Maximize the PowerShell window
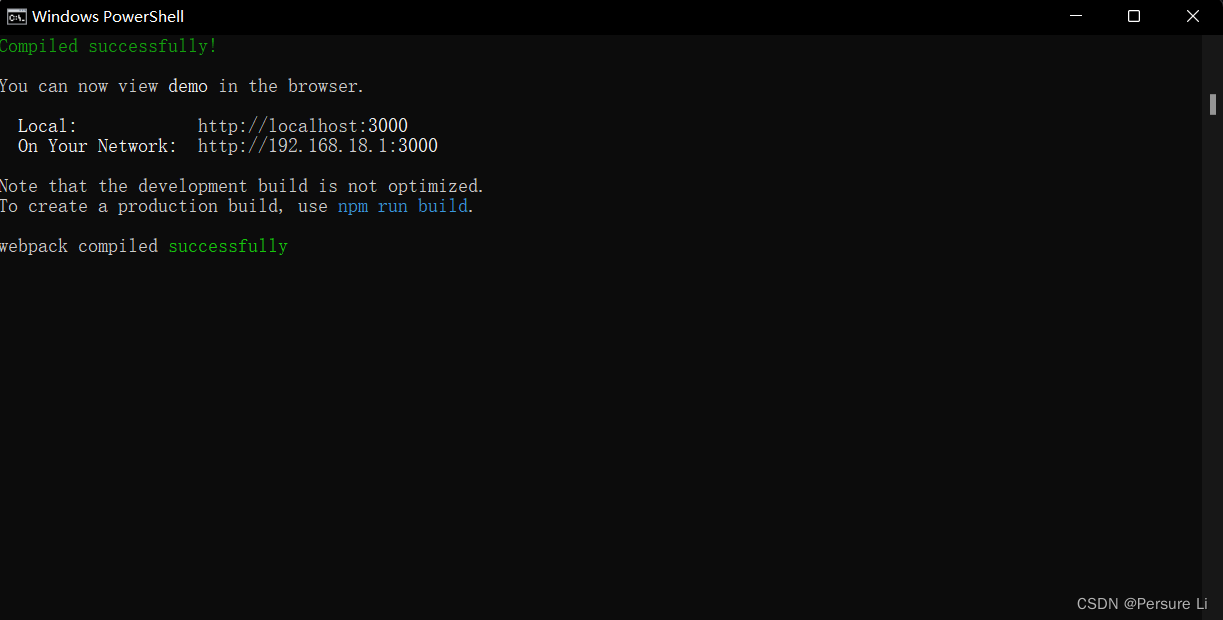The height and width of the screenshot is (620, 1223). coord(1133,16)
